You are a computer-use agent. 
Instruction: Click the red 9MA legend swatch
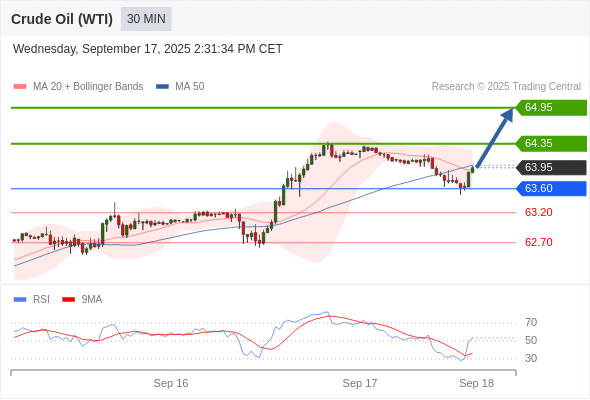click(68, 300)
